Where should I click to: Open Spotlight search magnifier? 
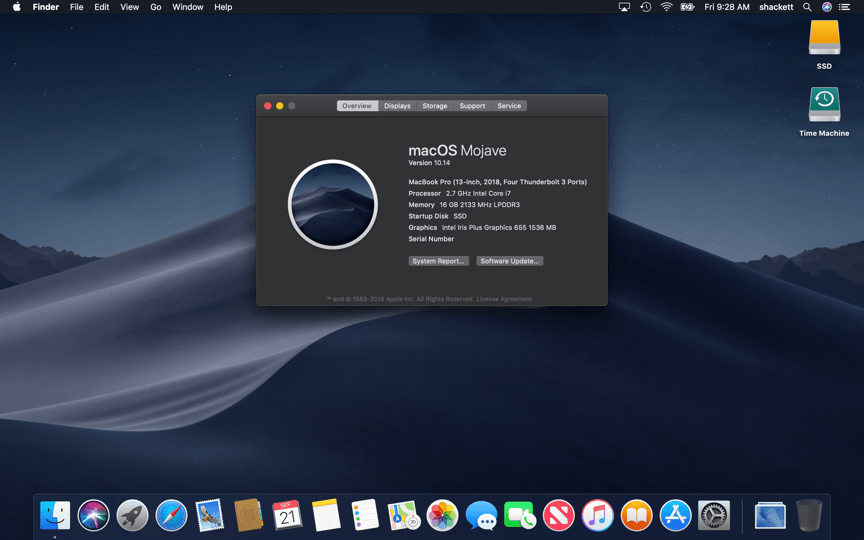[807, 7]
